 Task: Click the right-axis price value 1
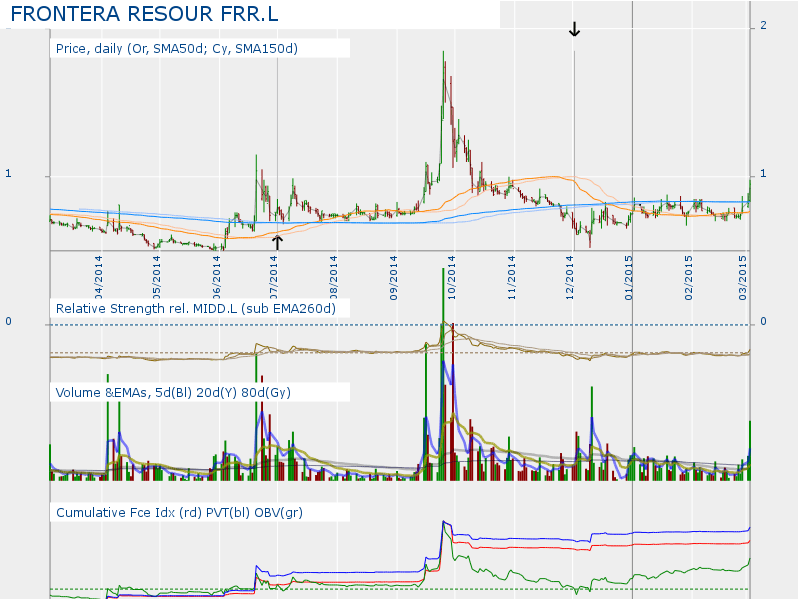763,174
